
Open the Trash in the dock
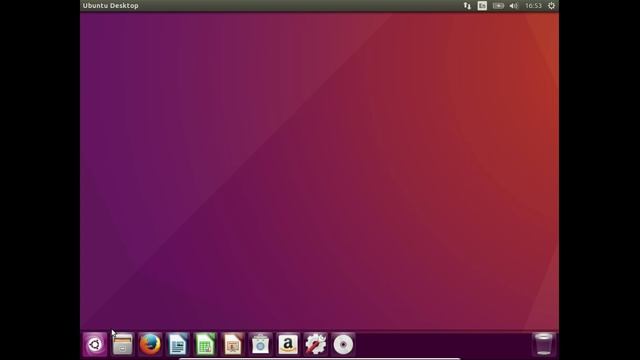543,344
